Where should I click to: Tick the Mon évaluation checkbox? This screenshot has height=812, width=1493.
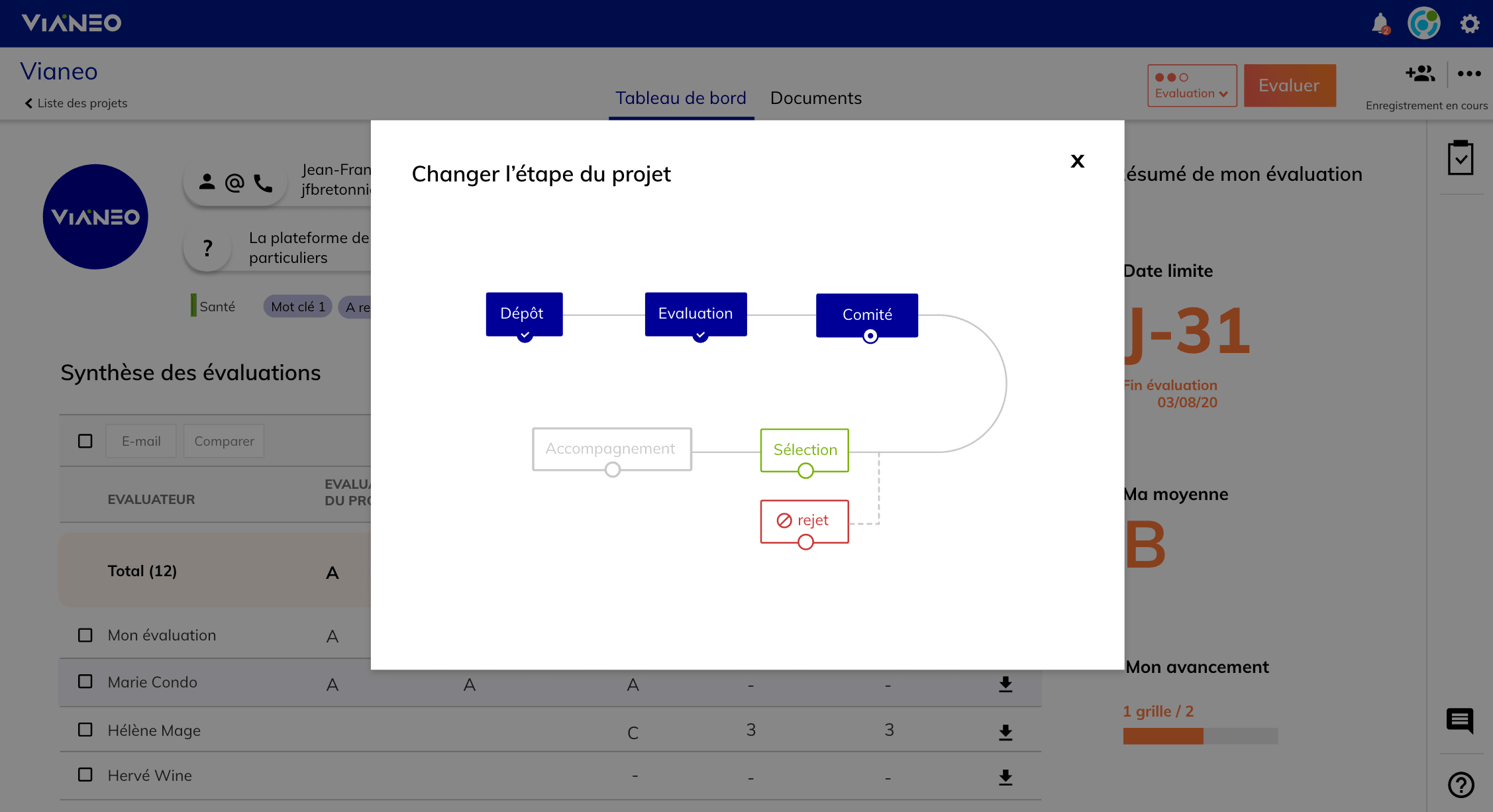(85, 635)
